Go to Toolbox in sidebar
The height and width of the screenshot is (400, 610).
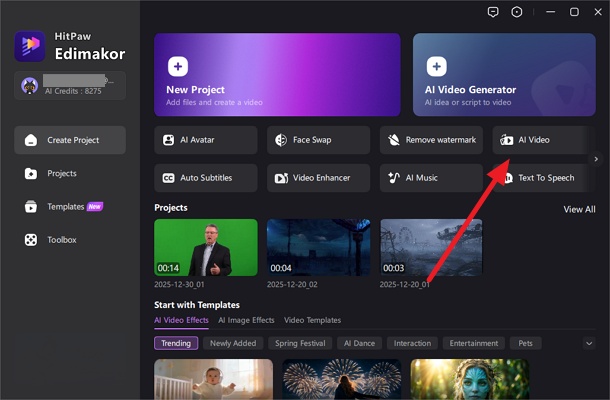coord(62,240)
